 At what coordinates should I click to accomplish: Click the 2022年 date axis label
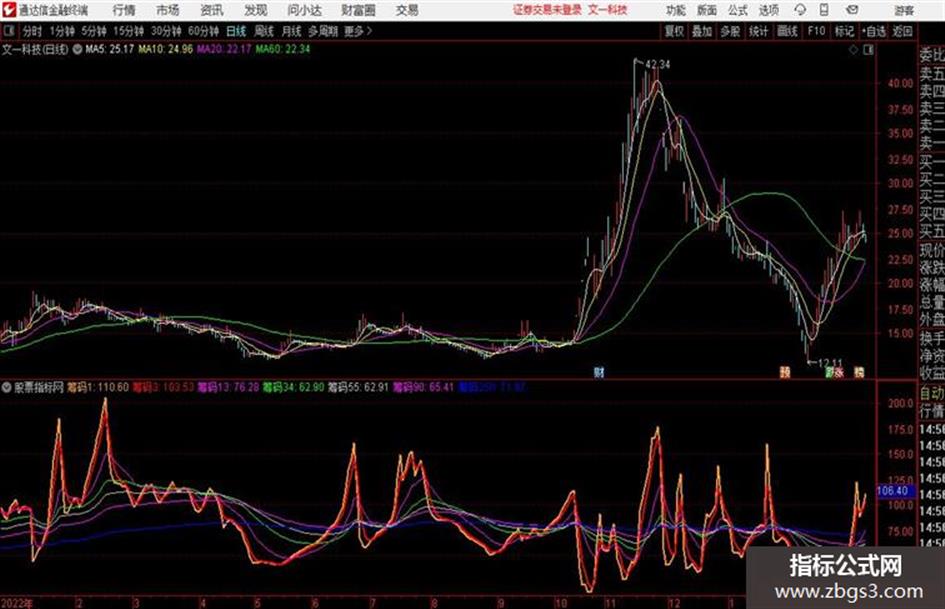[x=16, y=603]
